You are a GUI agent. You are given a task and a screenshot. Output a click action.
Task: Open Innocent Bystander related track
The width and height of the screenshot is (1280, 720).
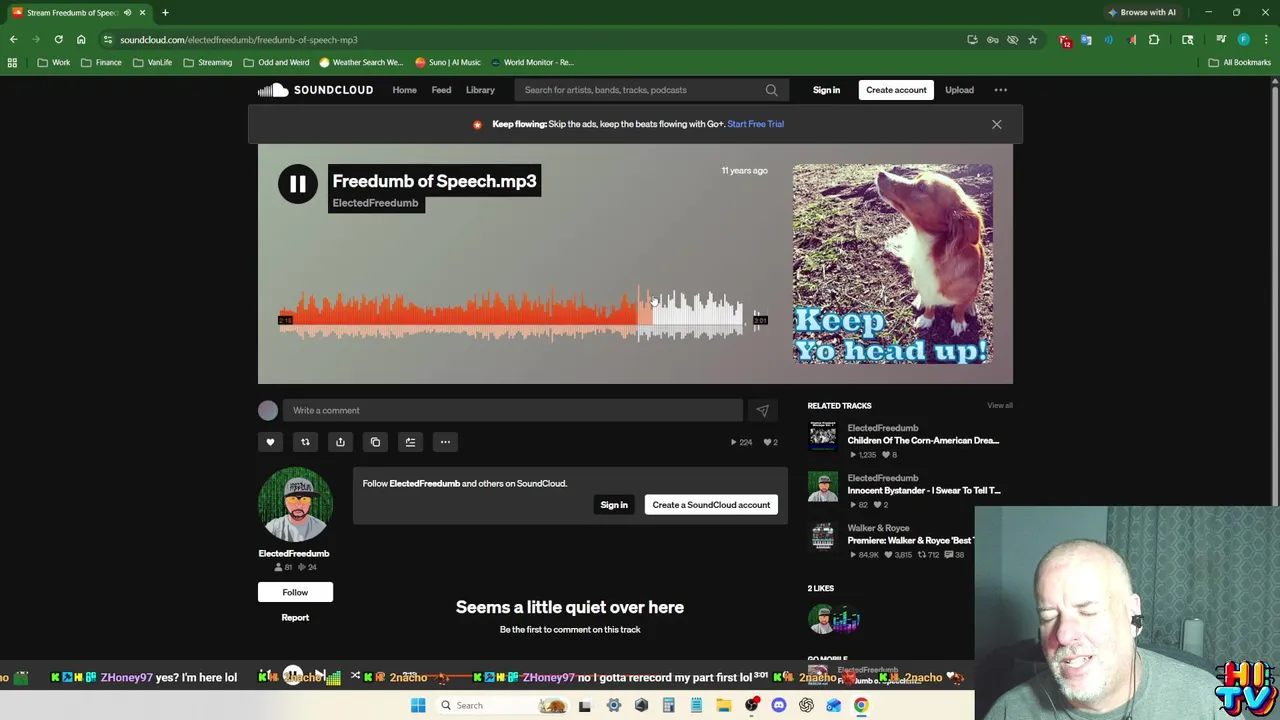click(x=924, y=490)
